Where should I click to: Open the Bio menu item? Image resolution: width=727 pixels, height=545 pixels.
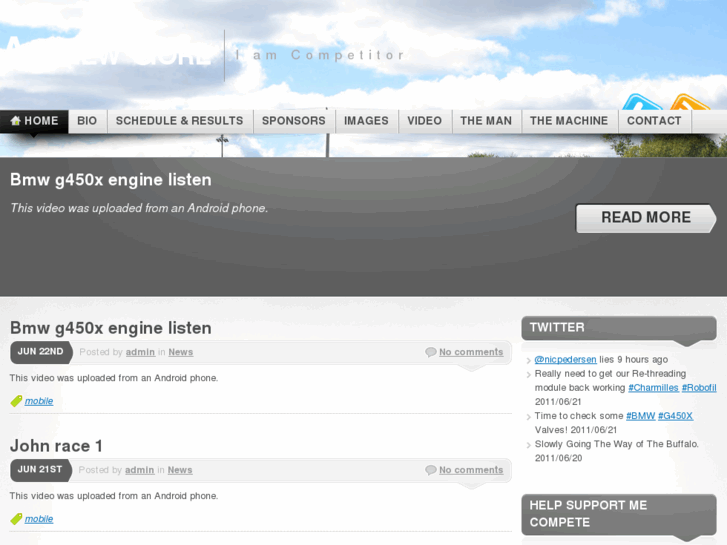point(87,121)
